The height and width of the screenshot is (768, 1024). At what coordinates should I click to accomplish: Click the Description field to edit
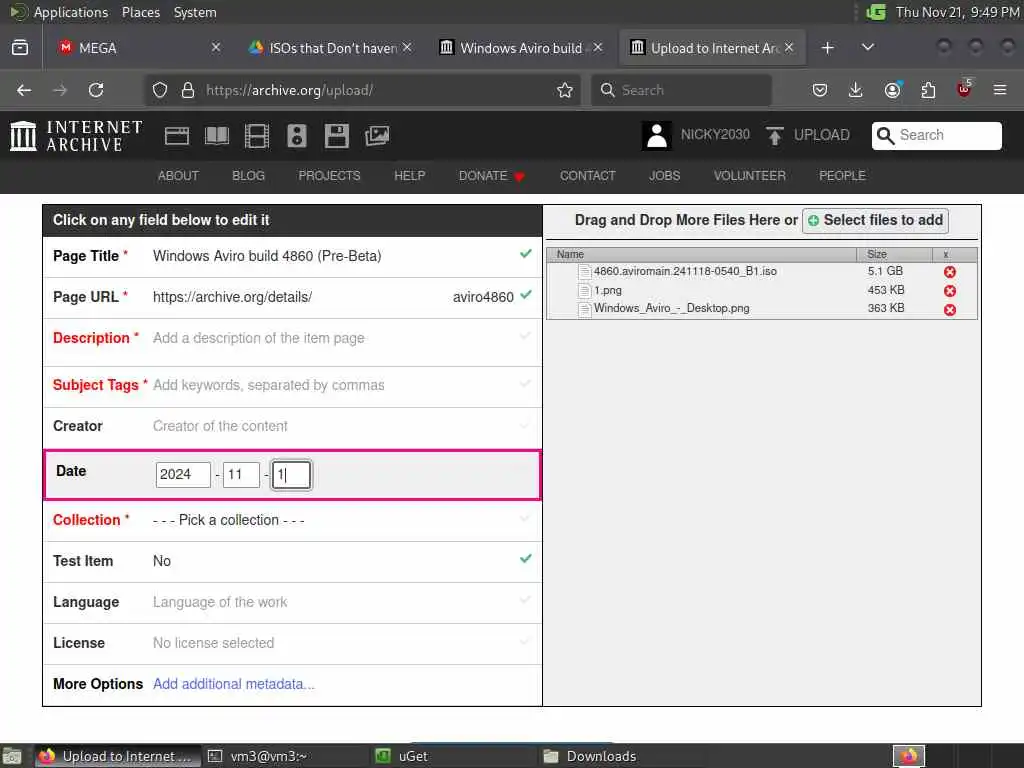[x=293, y=342]
